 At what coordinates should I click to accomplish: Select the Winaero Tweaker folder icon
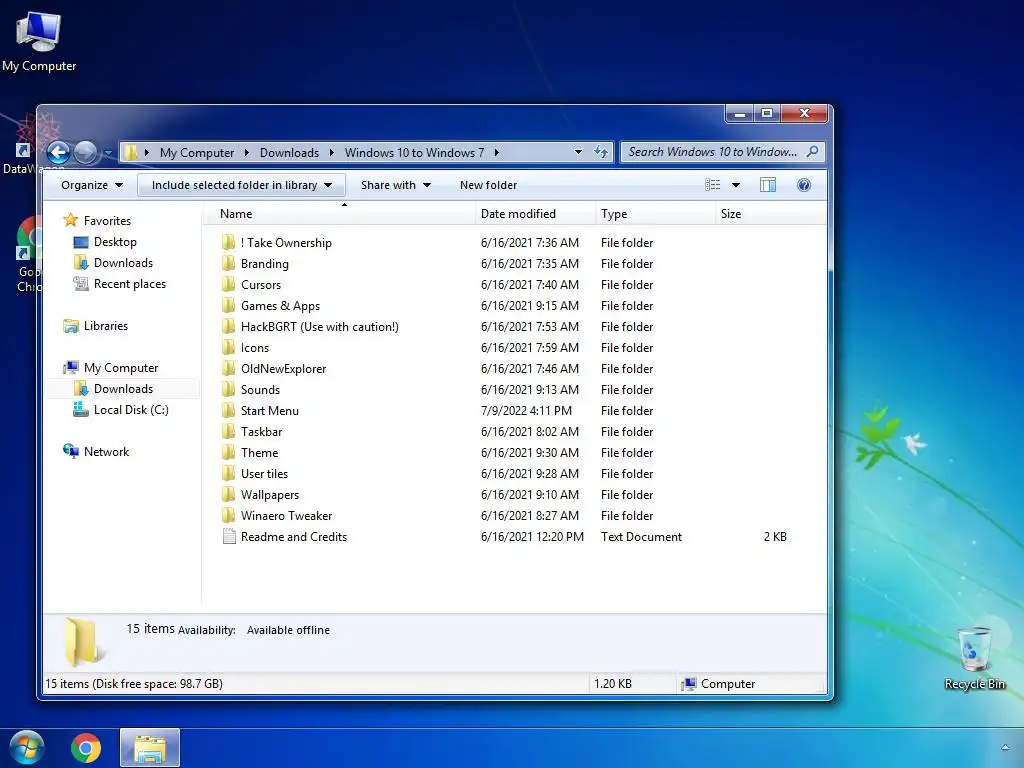(x=228, y=515)
